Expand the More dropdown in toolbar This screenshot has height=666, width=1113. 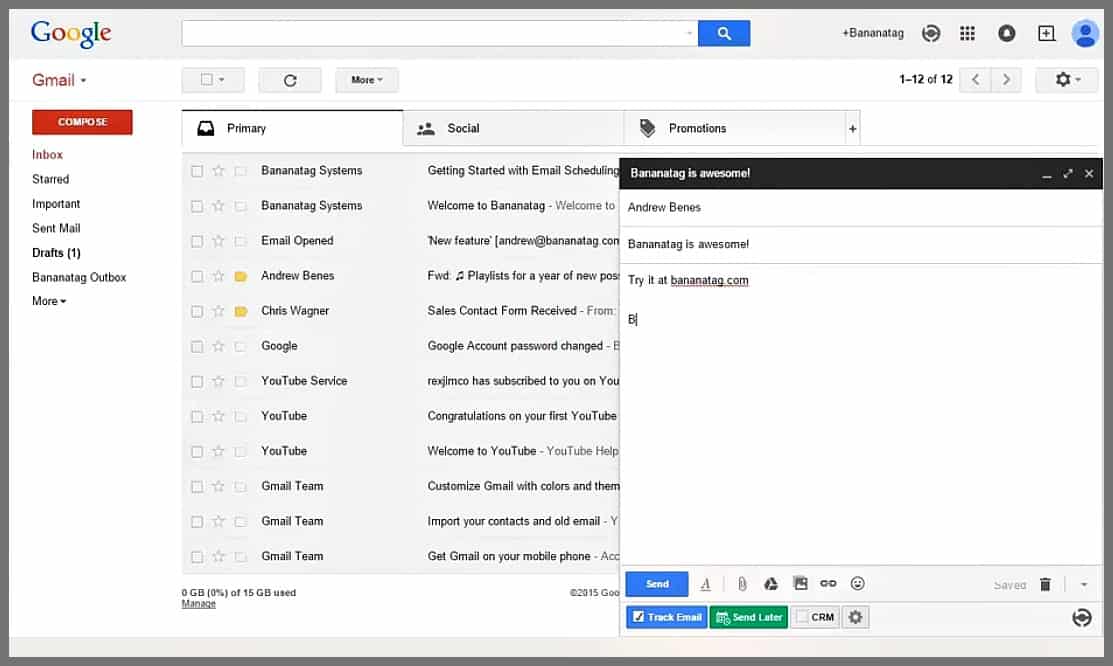pos(366,80)
